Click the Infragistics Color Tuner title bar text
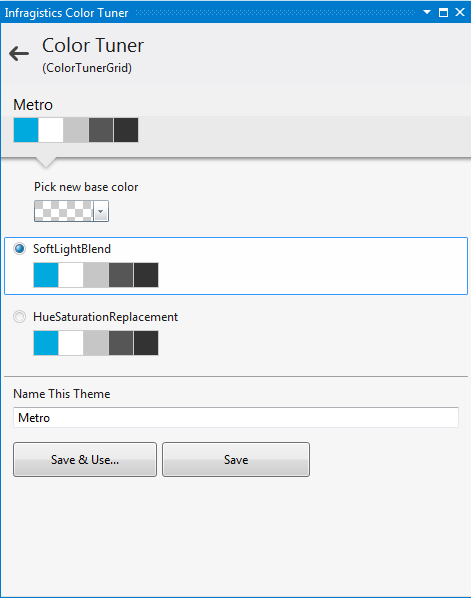Image resolution: width=471 pixels, height=598 pixels. [x=66, y=13]
